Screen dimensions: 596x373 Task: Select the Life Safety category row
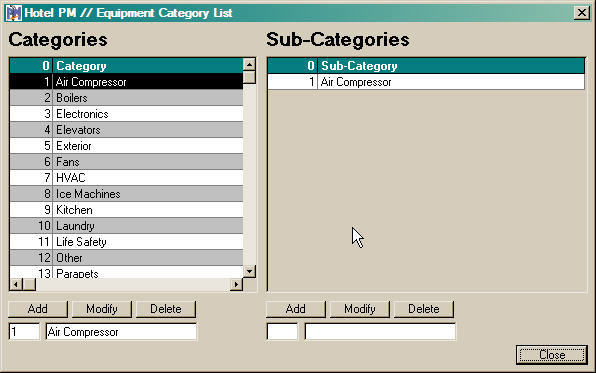click(x=126, y=241)
